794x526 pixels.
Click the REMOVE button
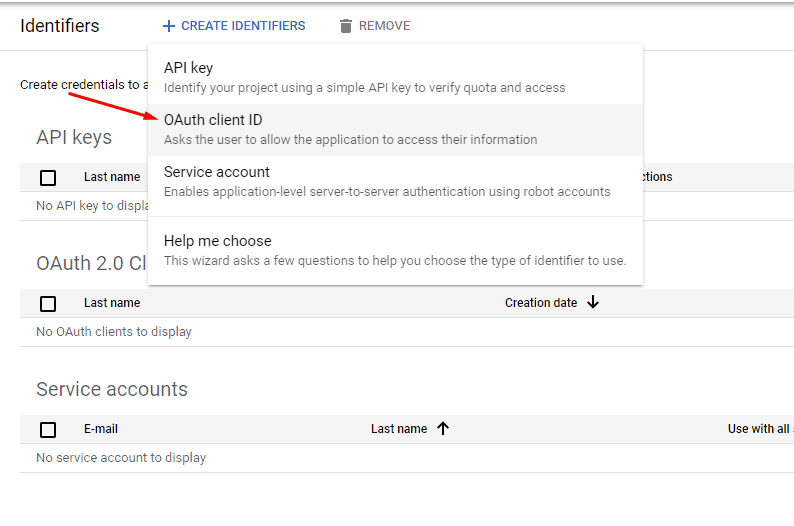click(375, 26)
